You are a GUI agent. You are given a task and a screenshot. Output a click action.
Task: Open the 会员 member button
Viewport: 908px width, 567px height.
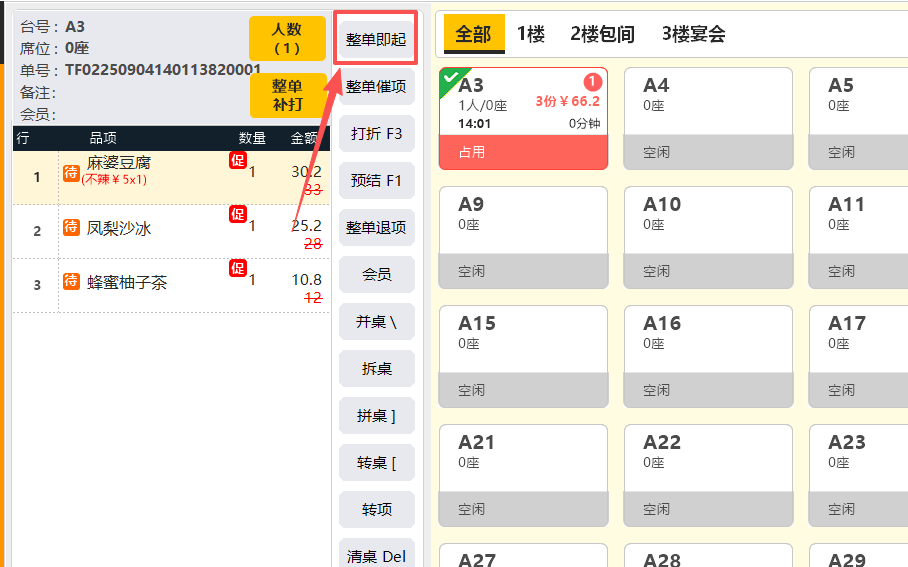point(376,274)
